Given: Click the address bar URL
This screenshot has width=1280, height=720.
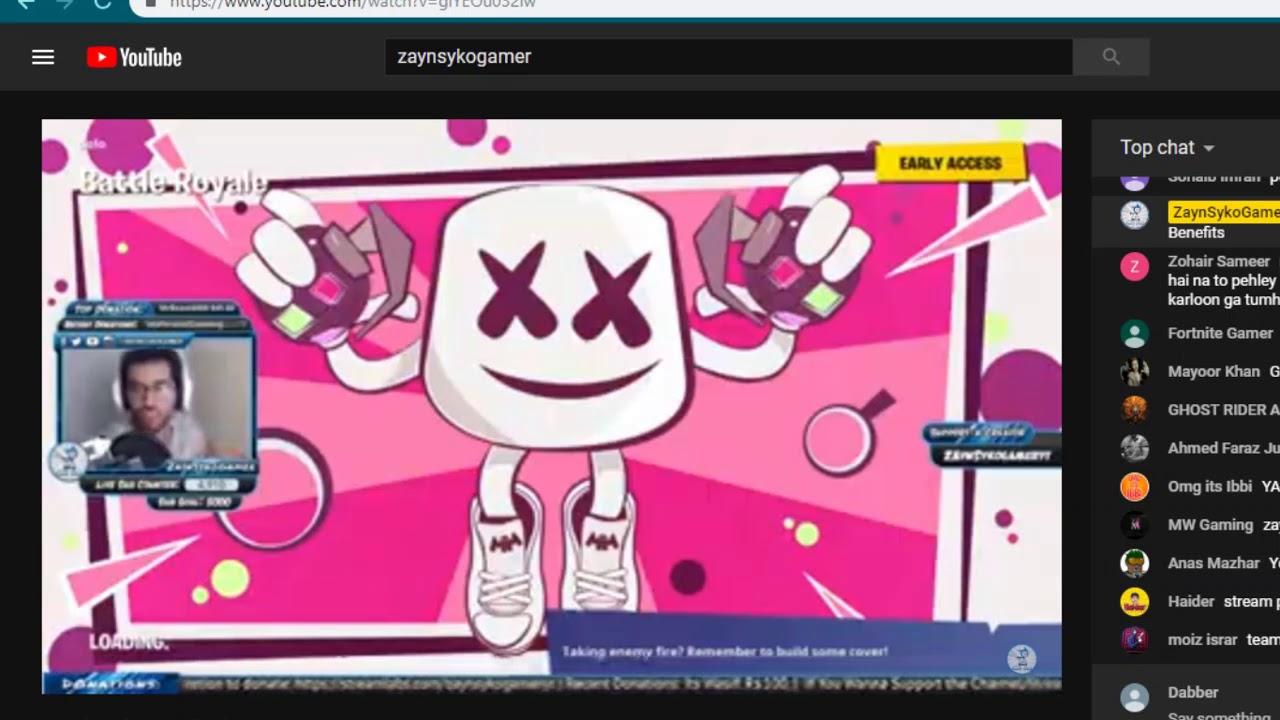Looking at the screenshot, I should coord(352,3).
